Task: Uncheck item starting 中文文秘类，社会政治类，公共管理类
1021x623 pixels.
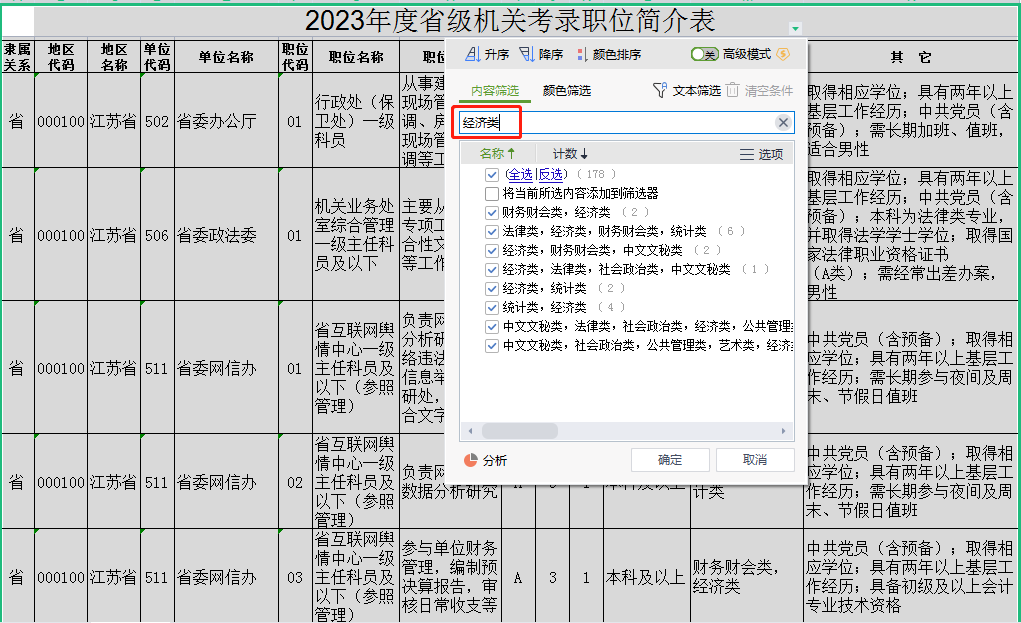Action: pos(492,346)
